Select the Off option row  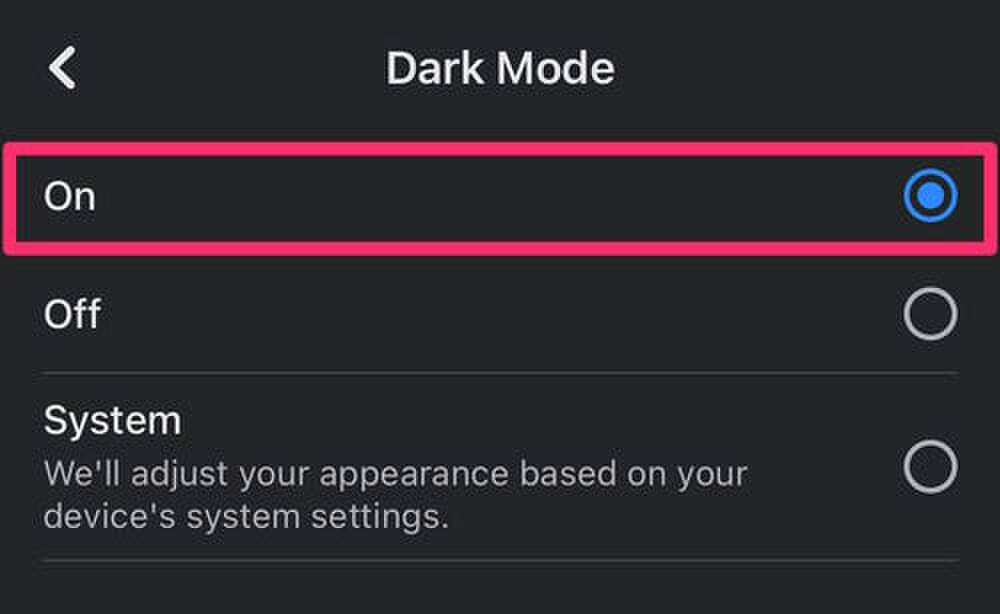(x=500, y=315)
